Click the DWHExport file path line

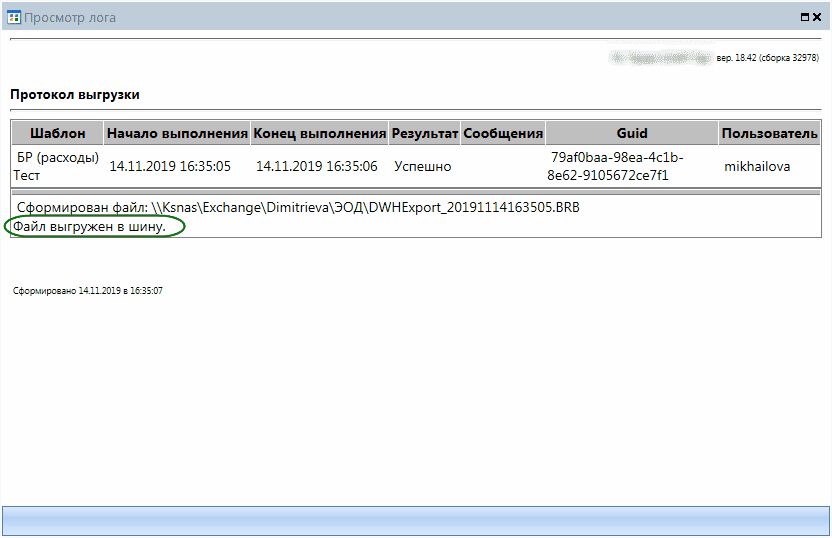[298, 208]
